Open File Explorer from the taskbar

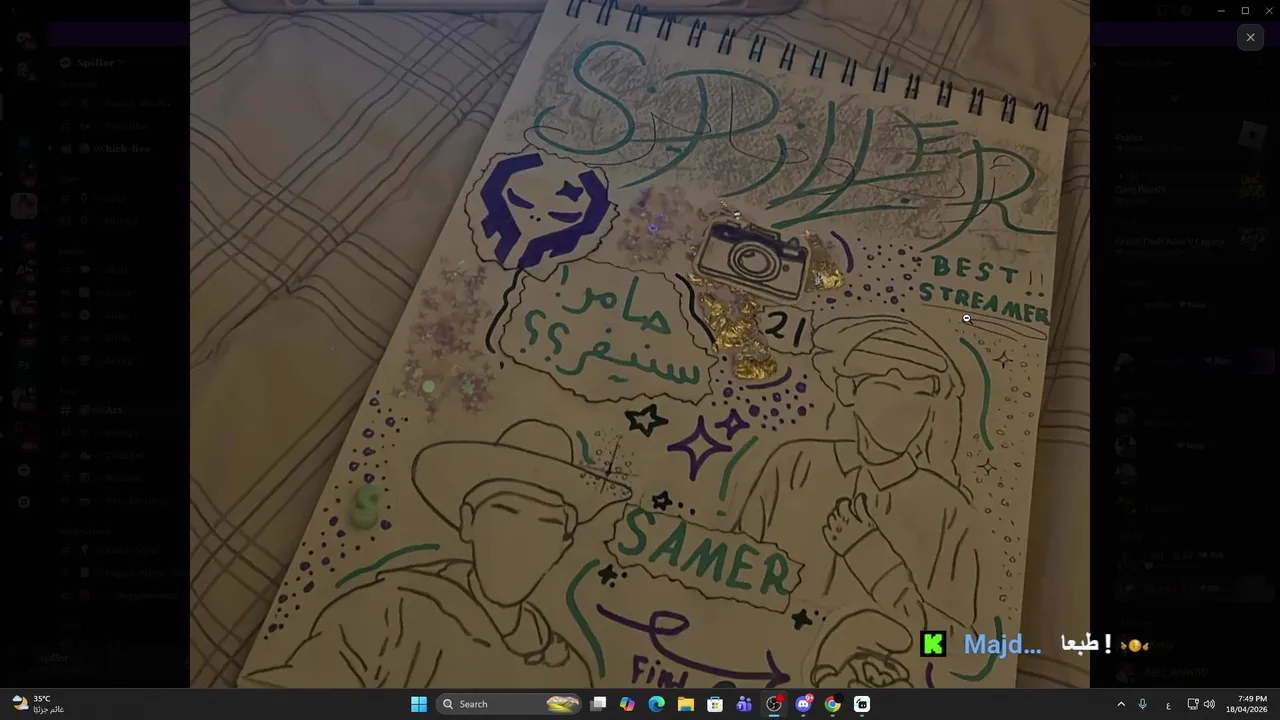[685, 704]
